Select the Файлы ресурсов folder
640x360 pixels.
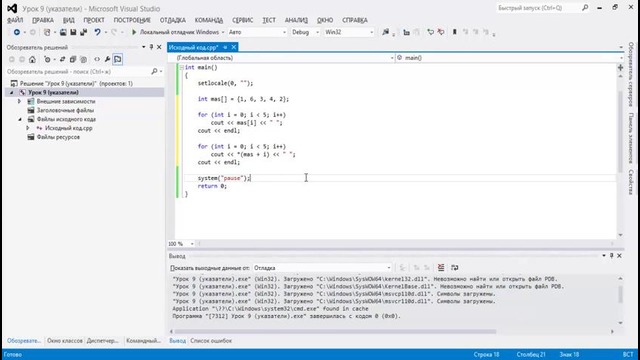58,137
